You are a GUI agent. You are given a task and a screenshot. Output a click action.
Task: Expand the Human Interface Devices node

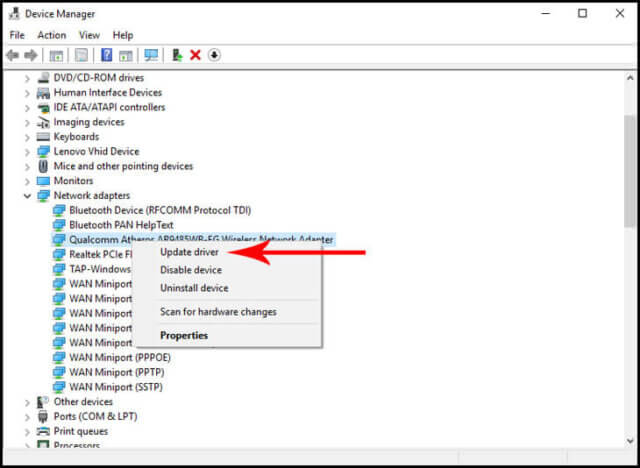click(27, 93)
